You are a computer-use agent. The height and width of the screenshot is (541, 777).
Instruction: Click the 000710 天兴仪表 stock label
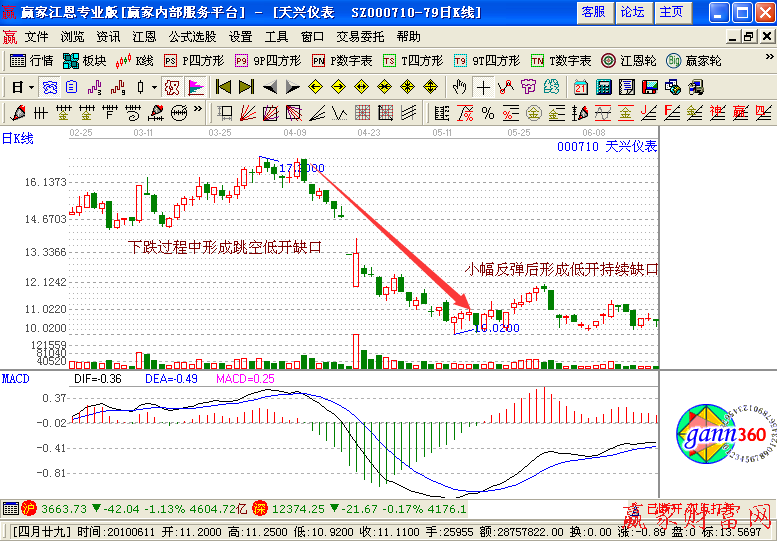(606, 146)
